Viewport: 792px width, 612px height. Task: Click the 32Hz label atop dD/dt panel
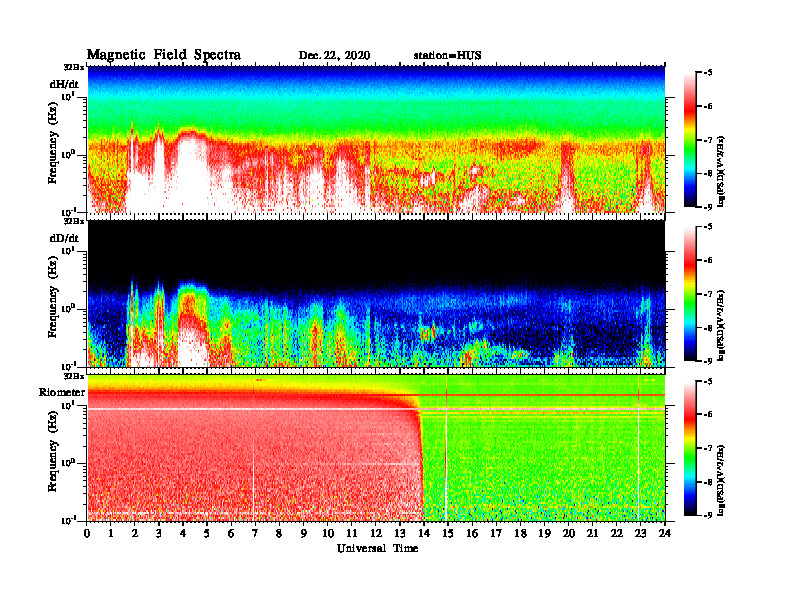click(74, 221)
